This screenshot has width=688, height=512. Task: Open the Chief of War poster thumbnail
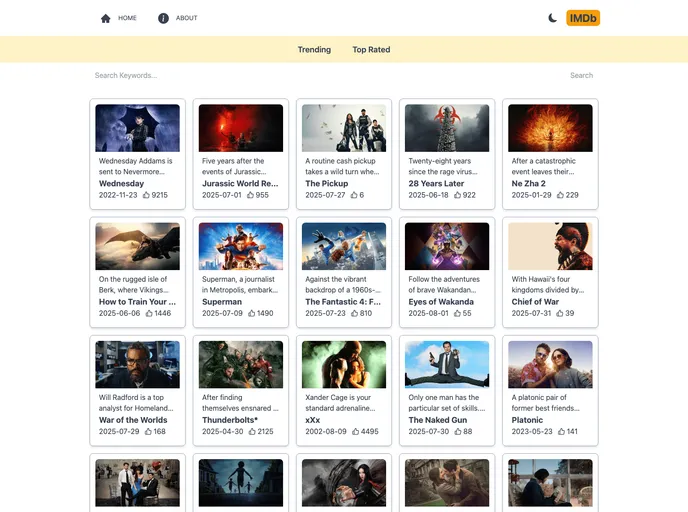click(x=550, y=246)
